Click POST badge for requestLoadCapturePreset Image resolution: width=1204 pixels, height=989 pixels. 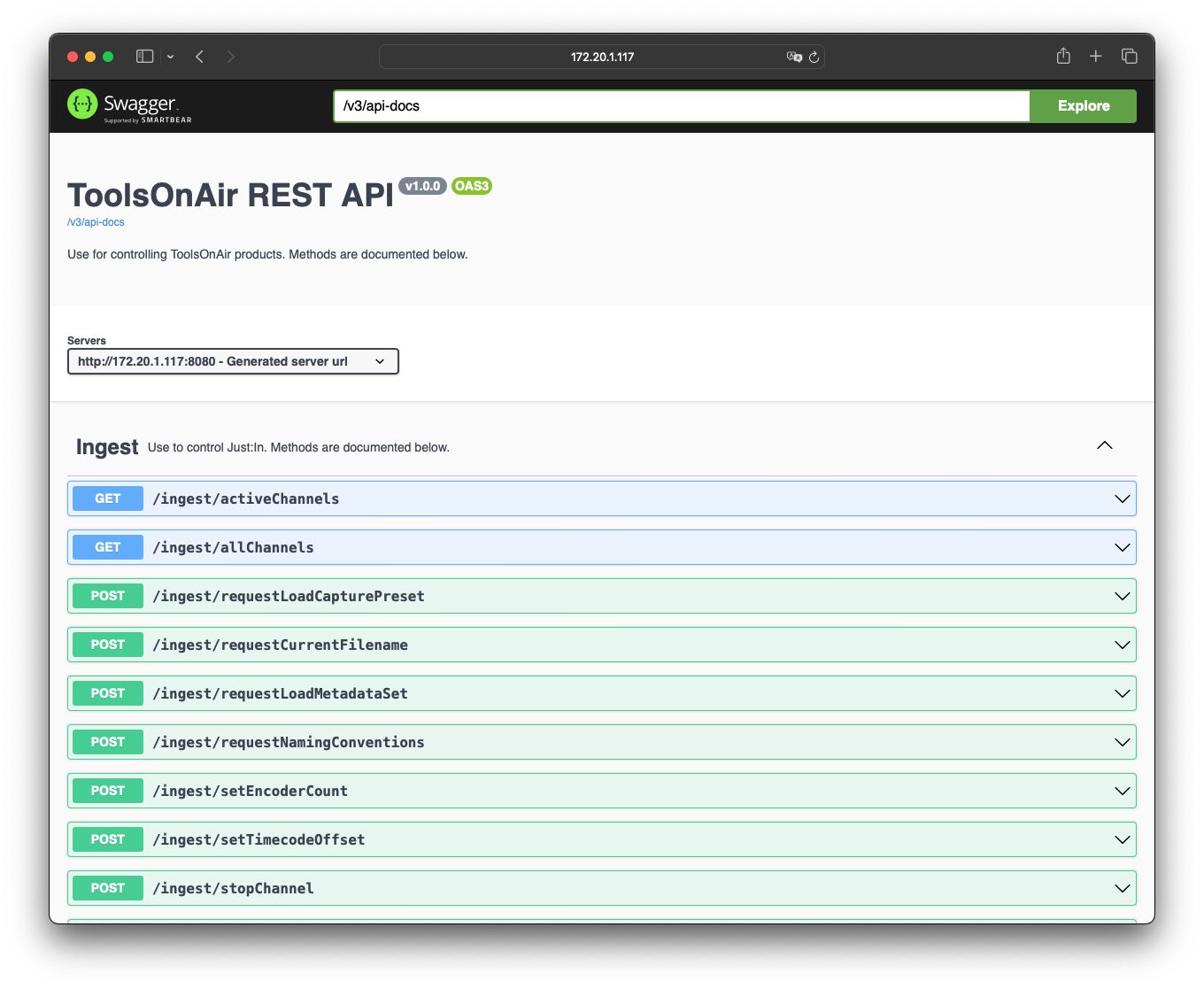108,596
